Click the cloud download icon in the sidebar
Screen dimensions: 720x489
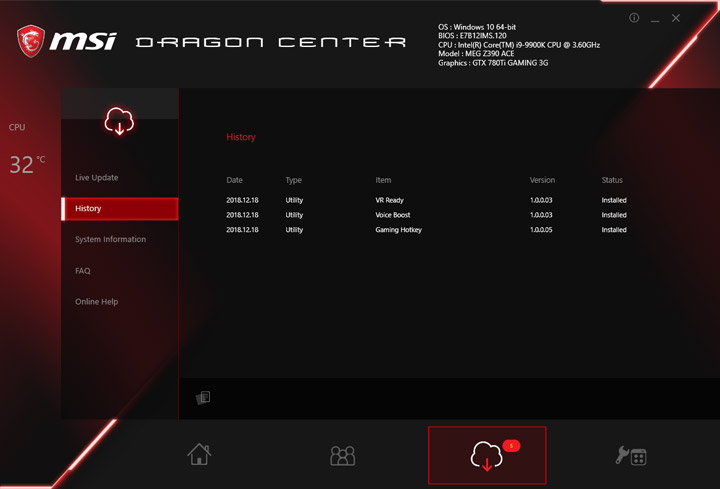pyautogui.click(x=119, y=121)
